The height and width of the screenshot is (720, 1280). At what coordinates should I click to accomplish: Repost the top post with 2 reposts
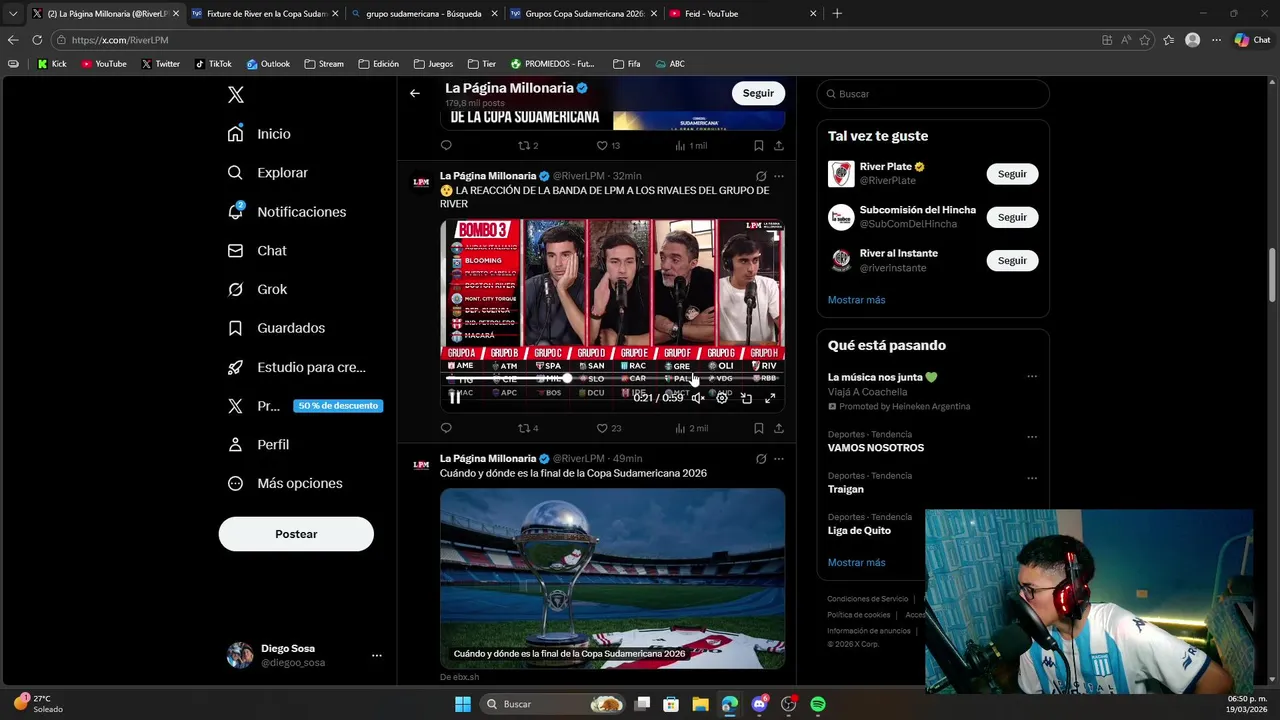click(x=527, y=146)
